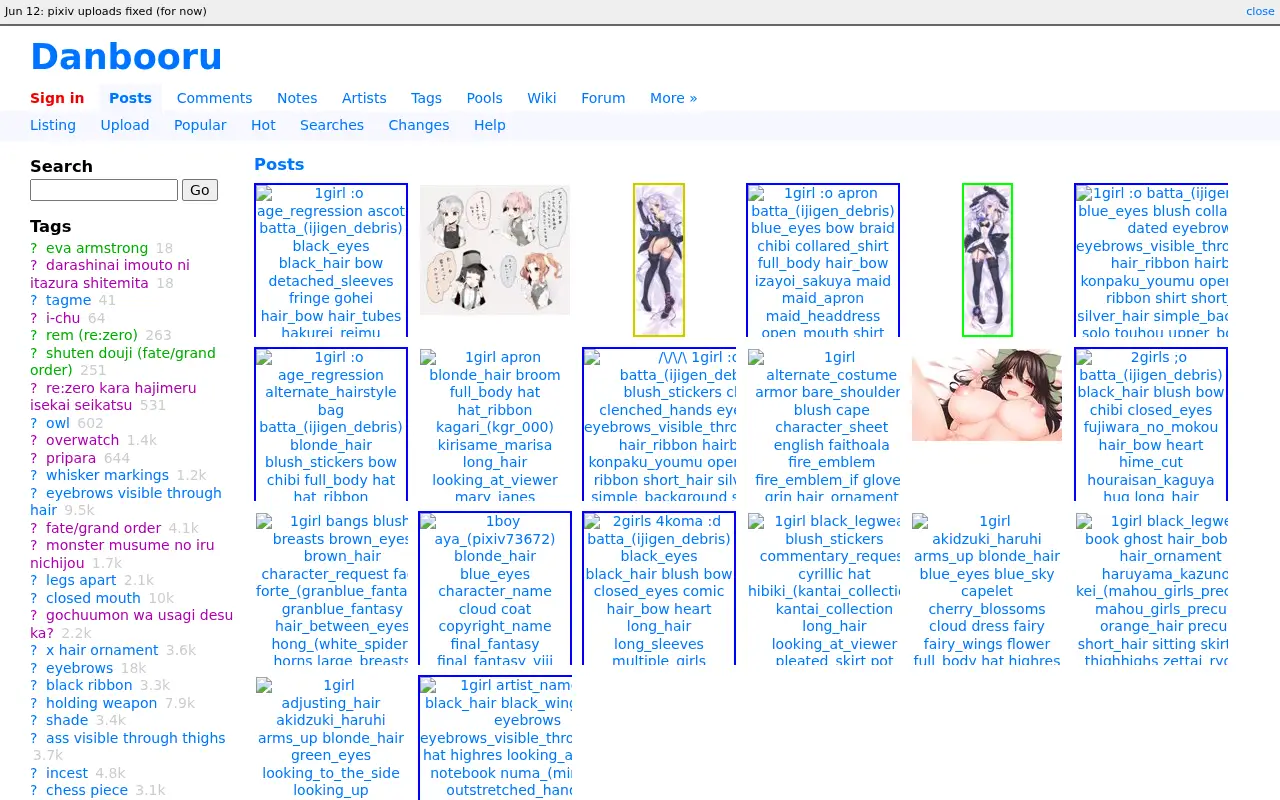Open the green-bordered tall dakimakura thumbnail

click(987, 260)
